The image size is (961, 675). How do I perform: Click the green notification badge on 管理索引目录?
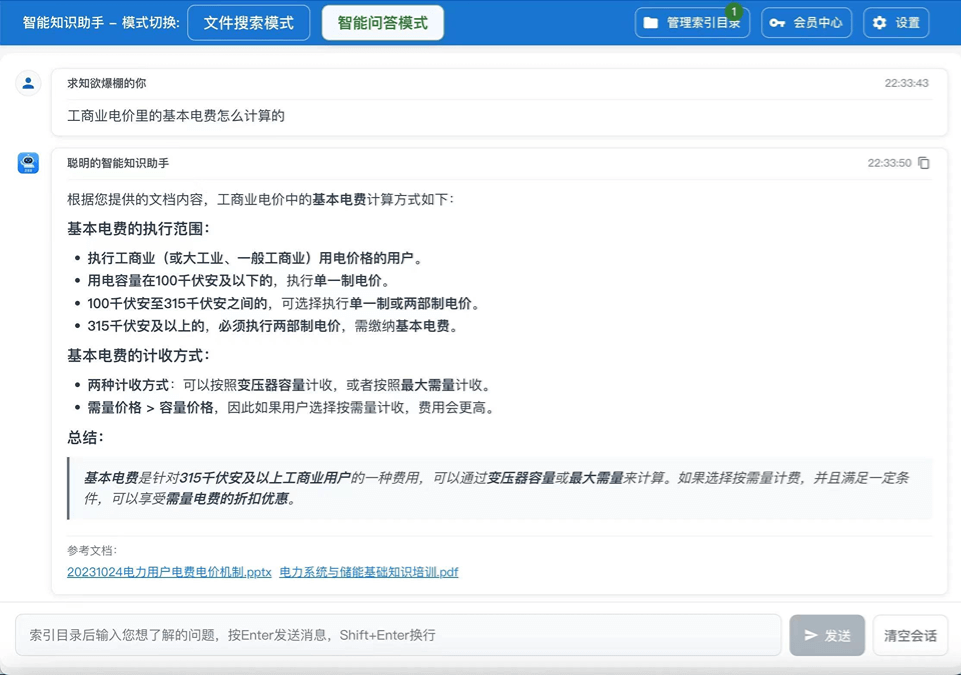pos(732,9)
